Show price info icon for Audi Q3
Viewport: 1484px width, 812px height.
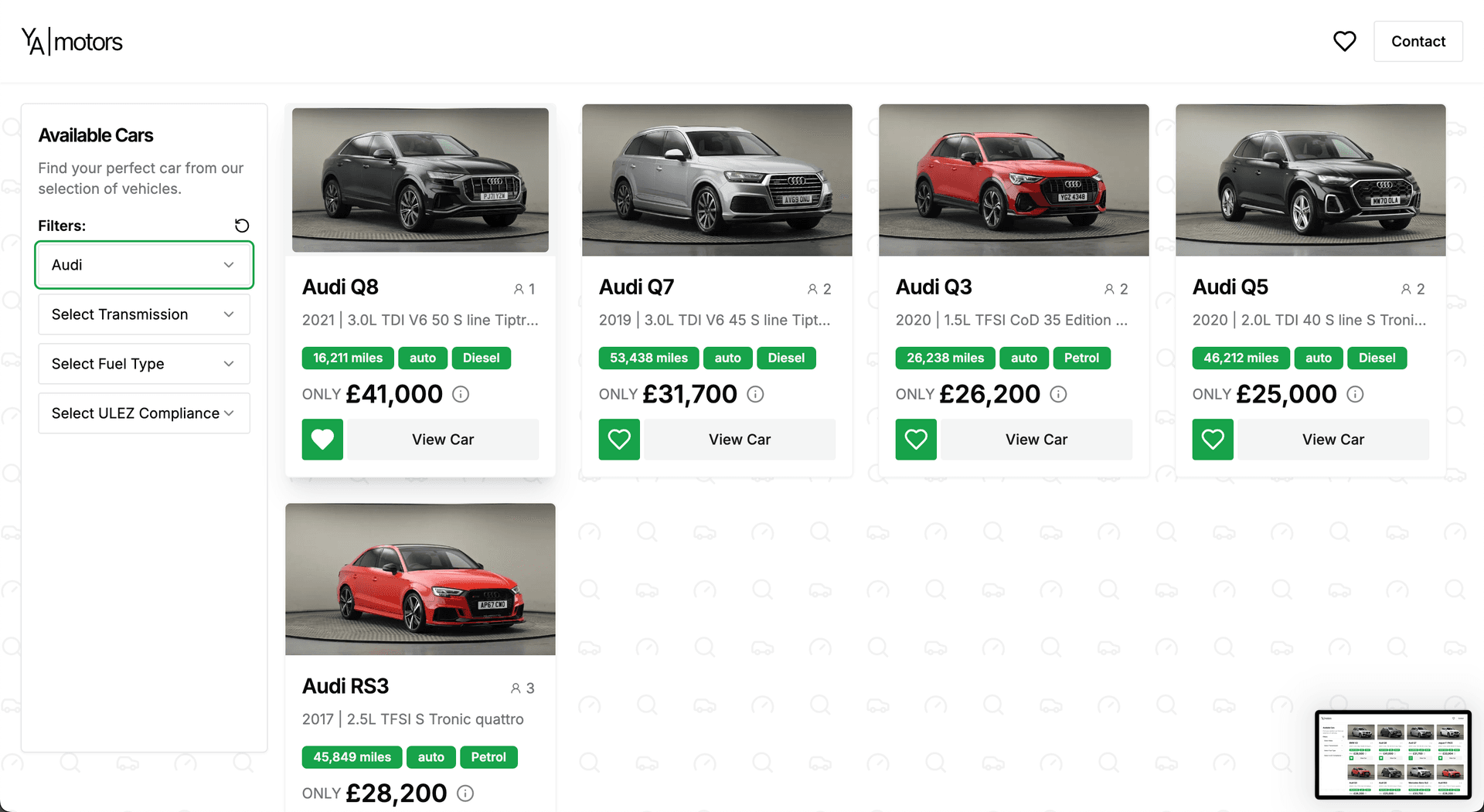click(x=1058, y=395)
